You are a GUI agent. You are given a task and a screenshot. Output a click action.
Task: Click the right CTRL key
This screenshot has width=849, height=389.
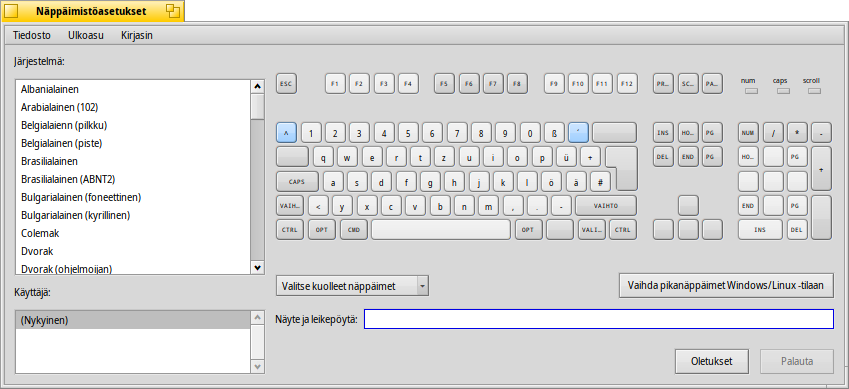pos(623,230)
